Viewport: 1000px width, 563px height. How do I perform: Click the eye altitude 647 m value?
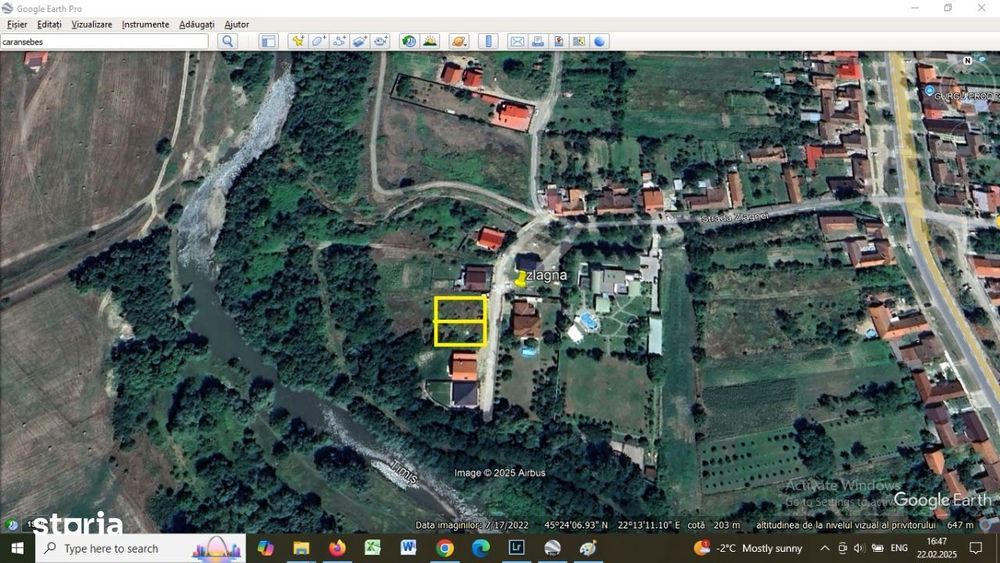(x=960, y=525)
